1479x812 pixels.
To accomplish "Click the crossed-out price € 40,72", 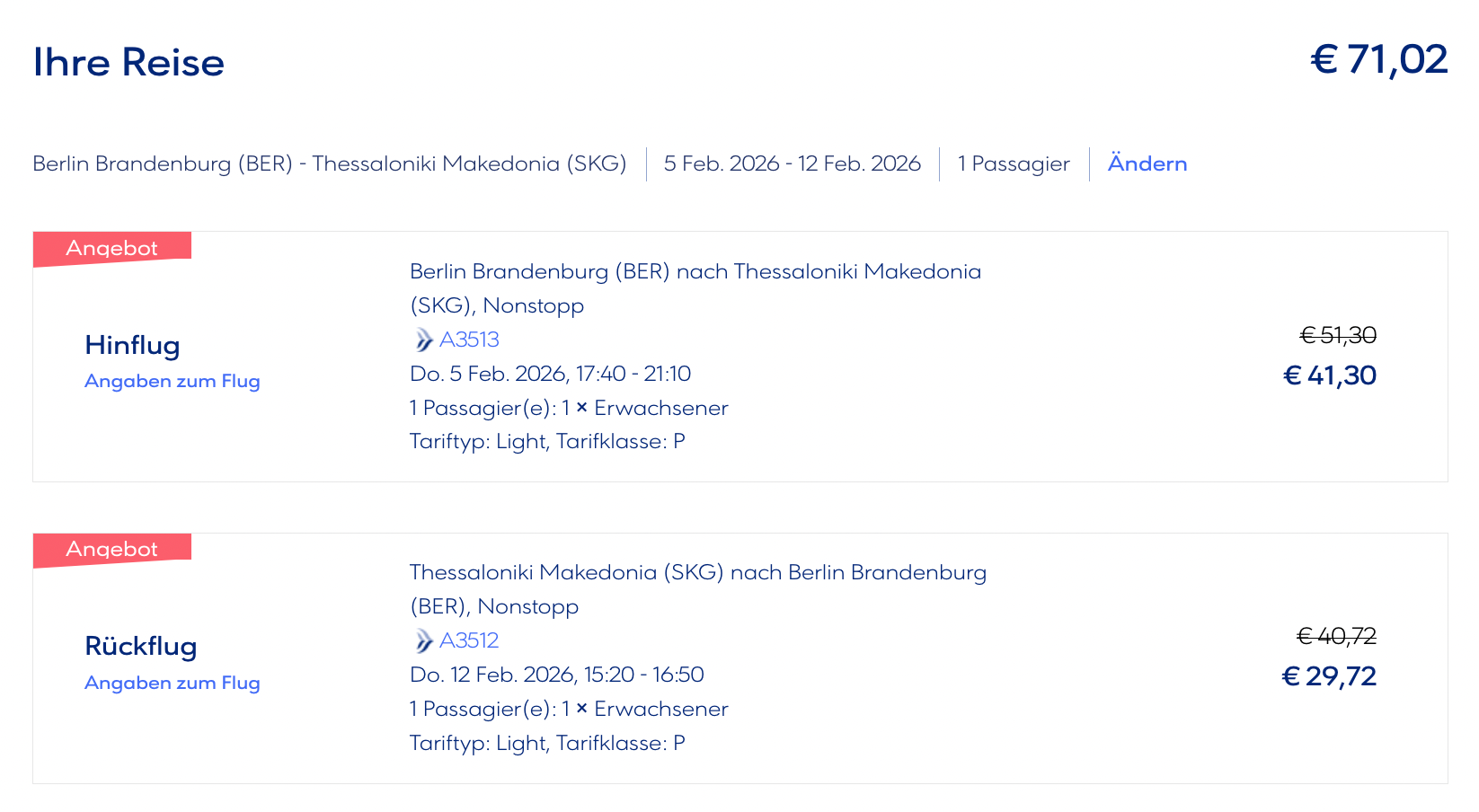I will [x=1336, y=636].
